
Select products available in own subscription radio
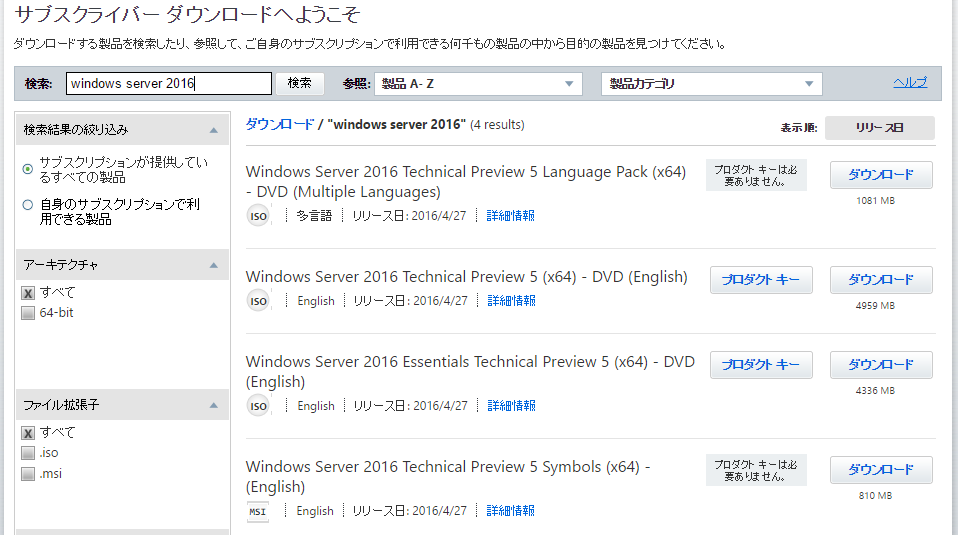[28, 205]
